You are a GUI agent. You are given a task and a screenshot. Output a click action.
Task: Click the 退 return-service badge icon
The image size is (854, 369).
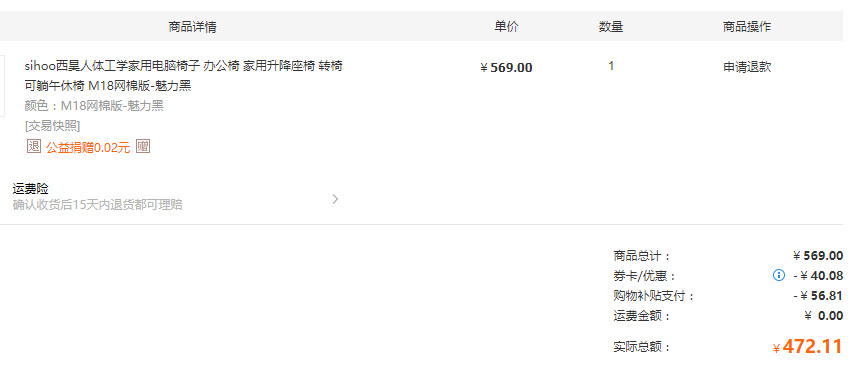(x=34, y=146)
